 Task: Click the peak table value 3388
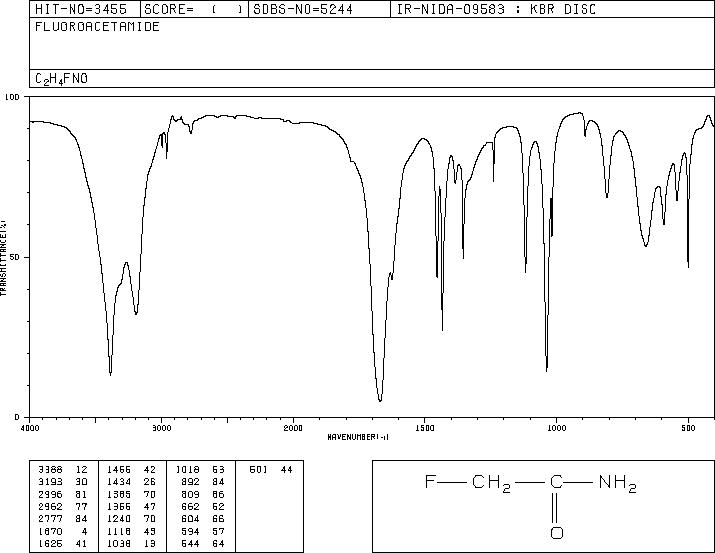coord(50,470)
